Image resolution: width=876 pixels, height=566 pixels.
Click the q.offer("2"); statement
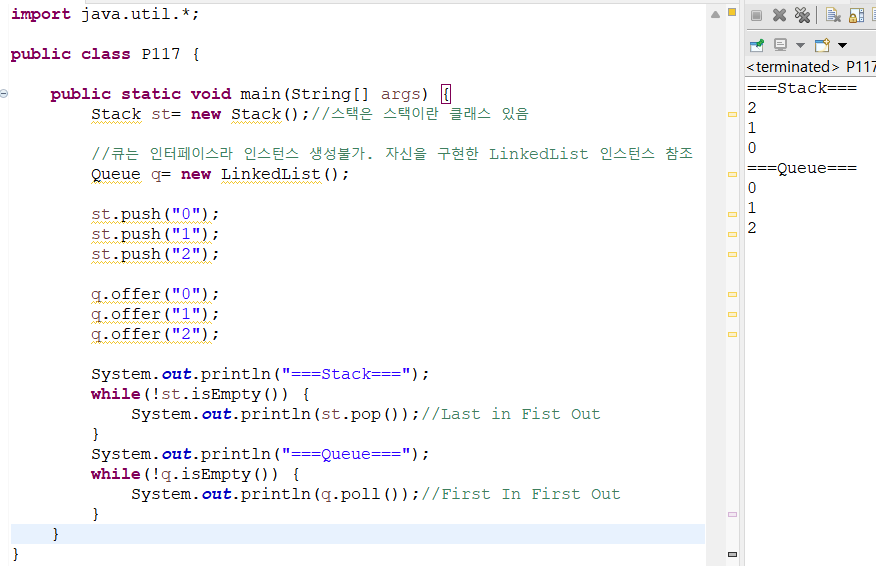[x=155, y=335]
